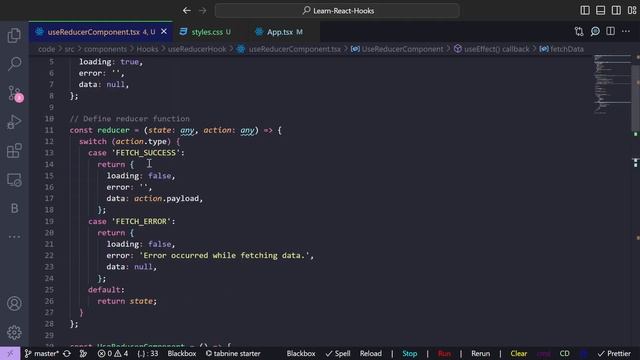
Task: Click second Blackbox status bar item
Action: (301, 353)
